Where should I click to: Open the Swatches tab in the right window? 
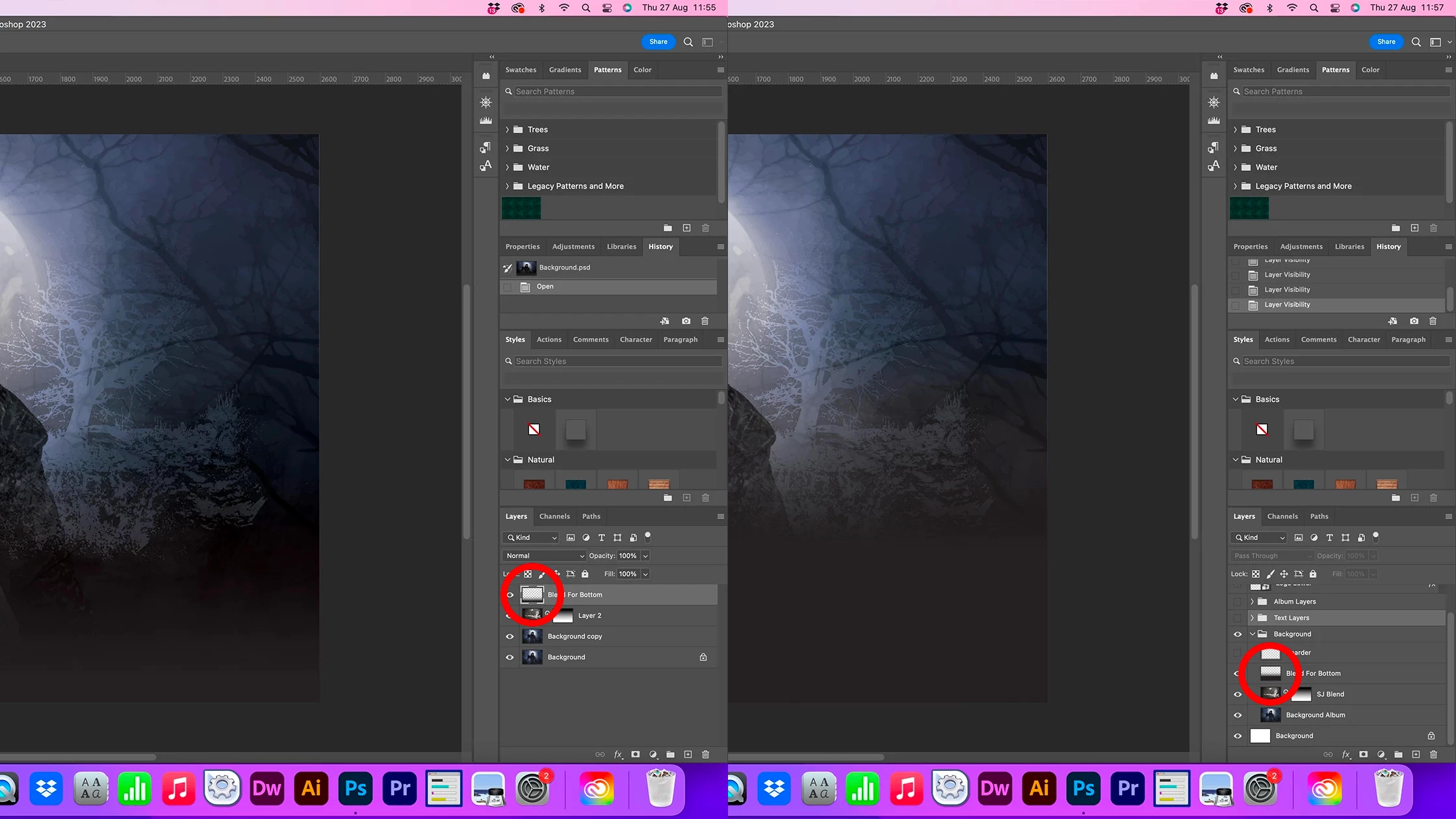(1249, 70)
